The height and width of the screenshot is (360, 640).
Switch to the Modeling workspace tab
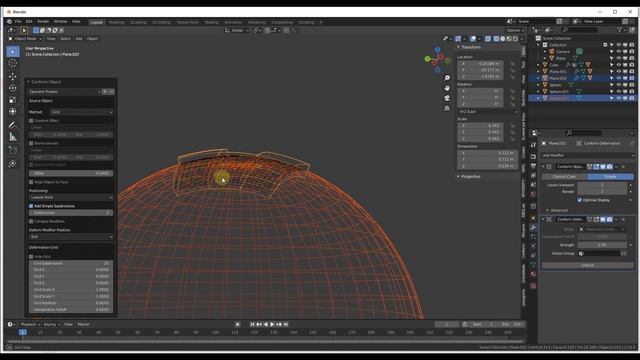[116, 22]
